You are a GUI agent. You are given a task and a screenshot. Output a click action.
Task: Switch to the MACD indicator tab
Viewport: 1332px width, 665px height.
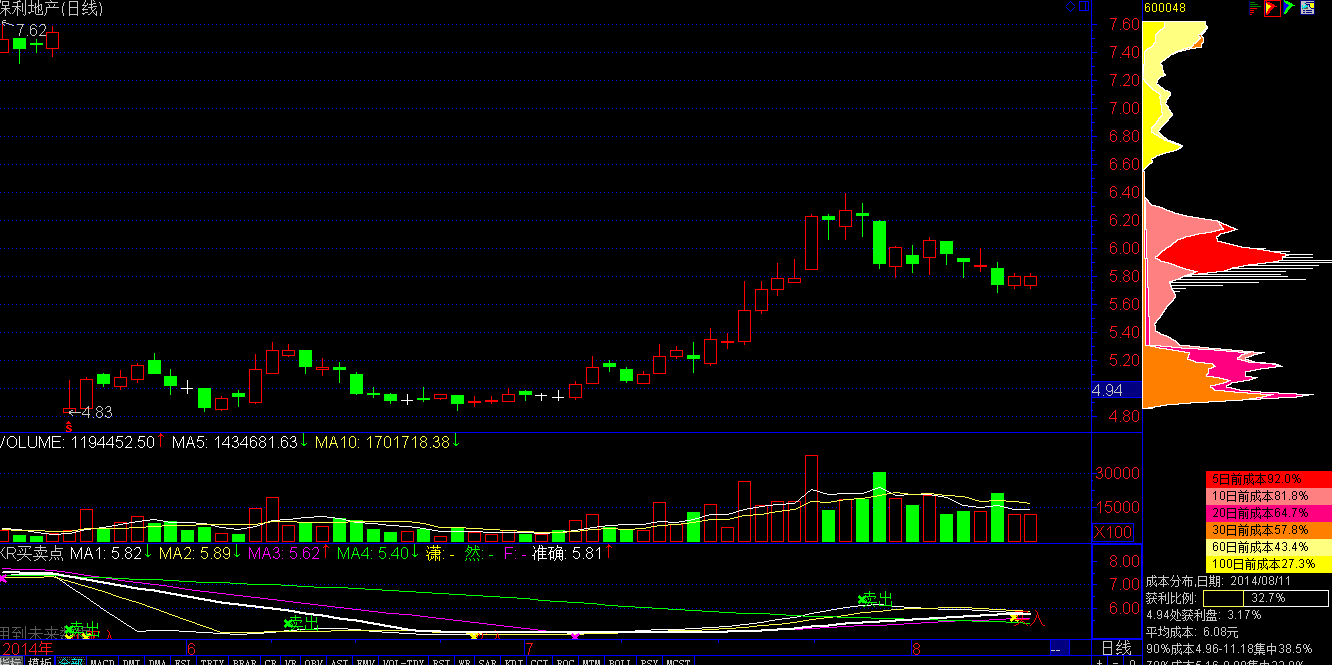pos(102,661)
